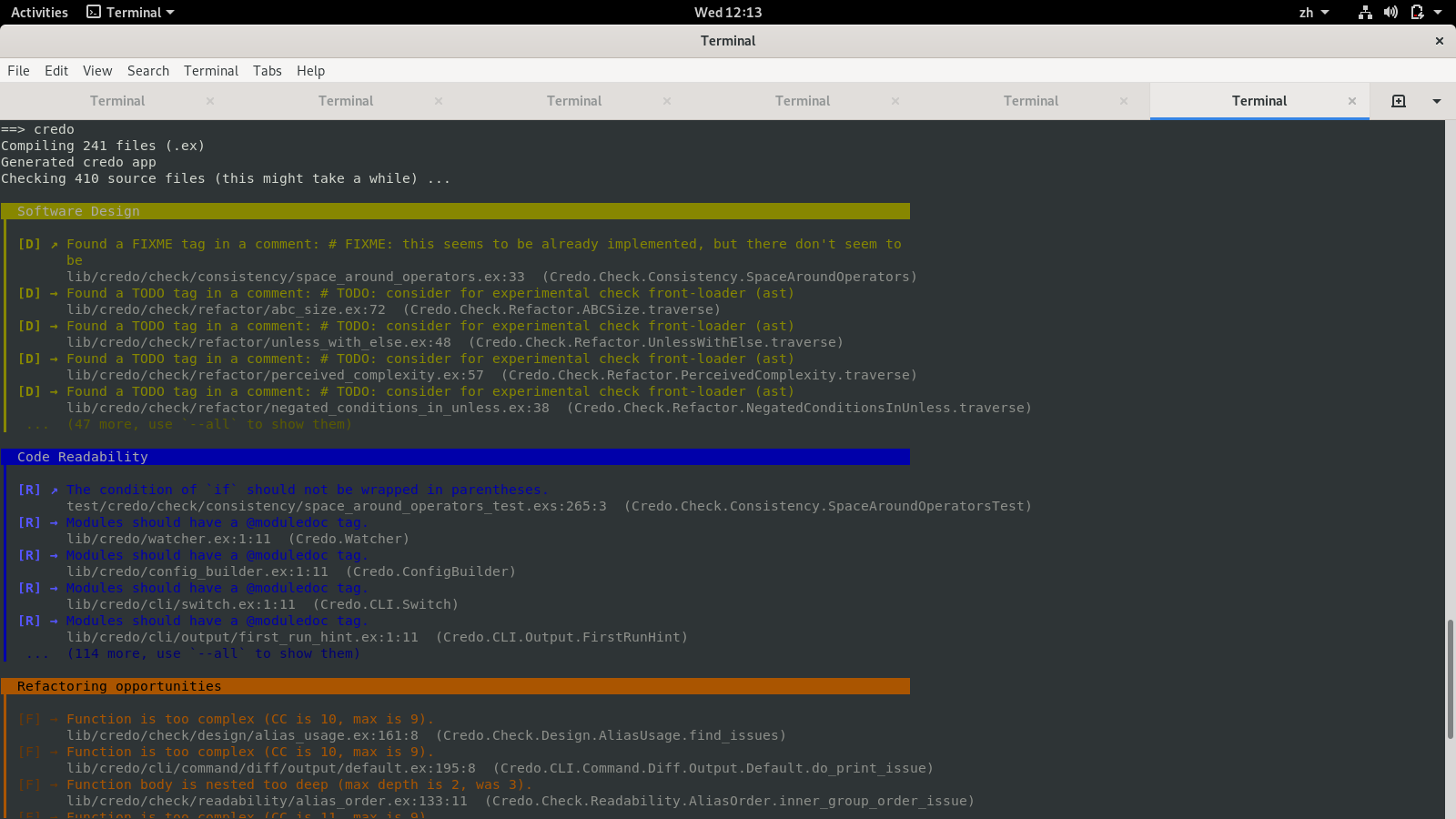Expand the tab list dropdown arrow
This screenshot has width=1456, height=819.
[x=1437, y=101]
